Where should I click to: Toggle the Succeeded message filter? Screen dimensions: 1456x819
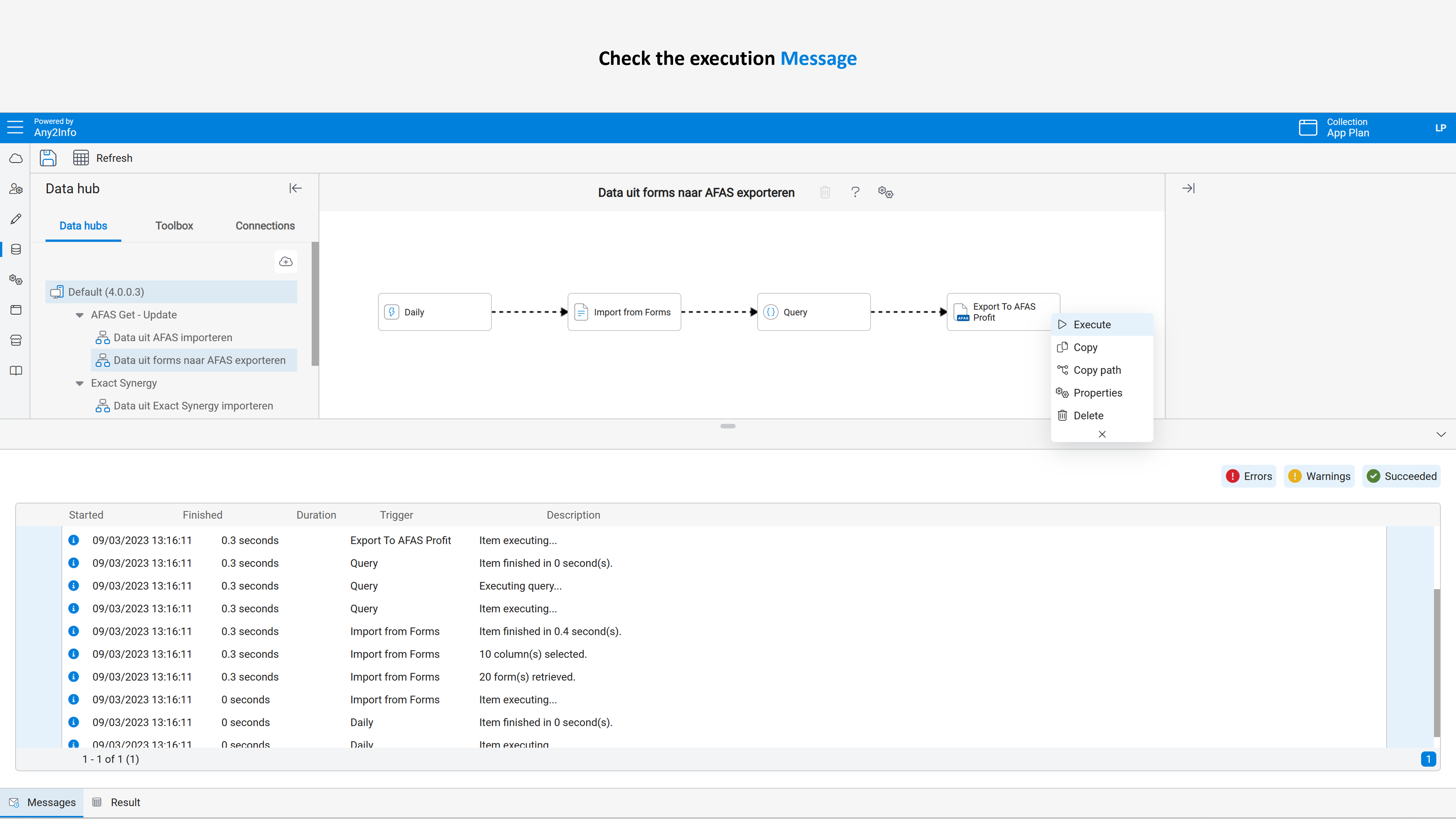click(x=1401, y=476)
